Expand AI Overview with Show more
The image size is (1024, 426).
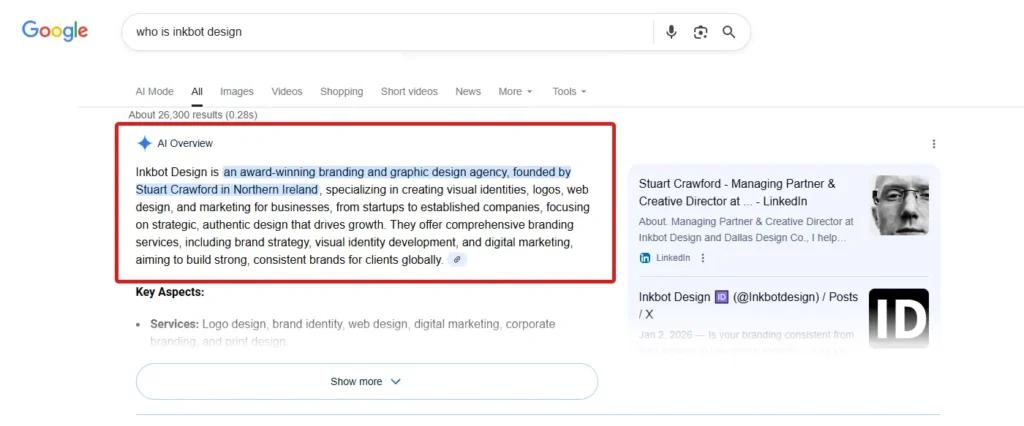[x=366, y=381]
